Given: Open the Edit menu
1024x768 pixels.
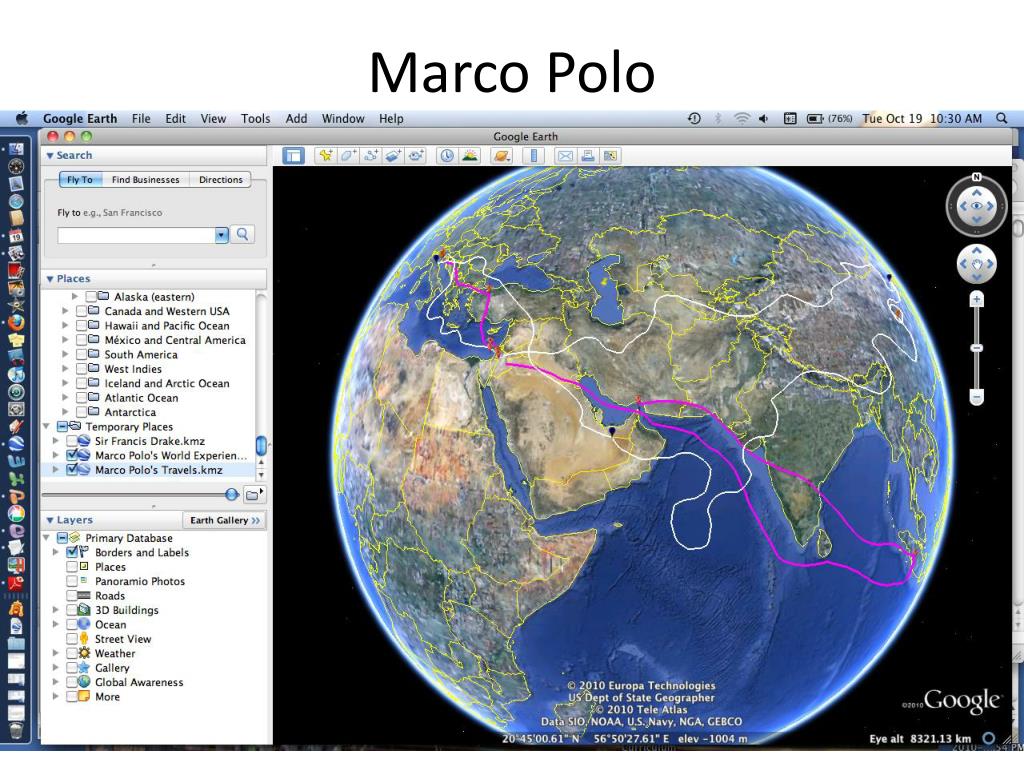Looking at the screenshot, I should click(176, 118).
